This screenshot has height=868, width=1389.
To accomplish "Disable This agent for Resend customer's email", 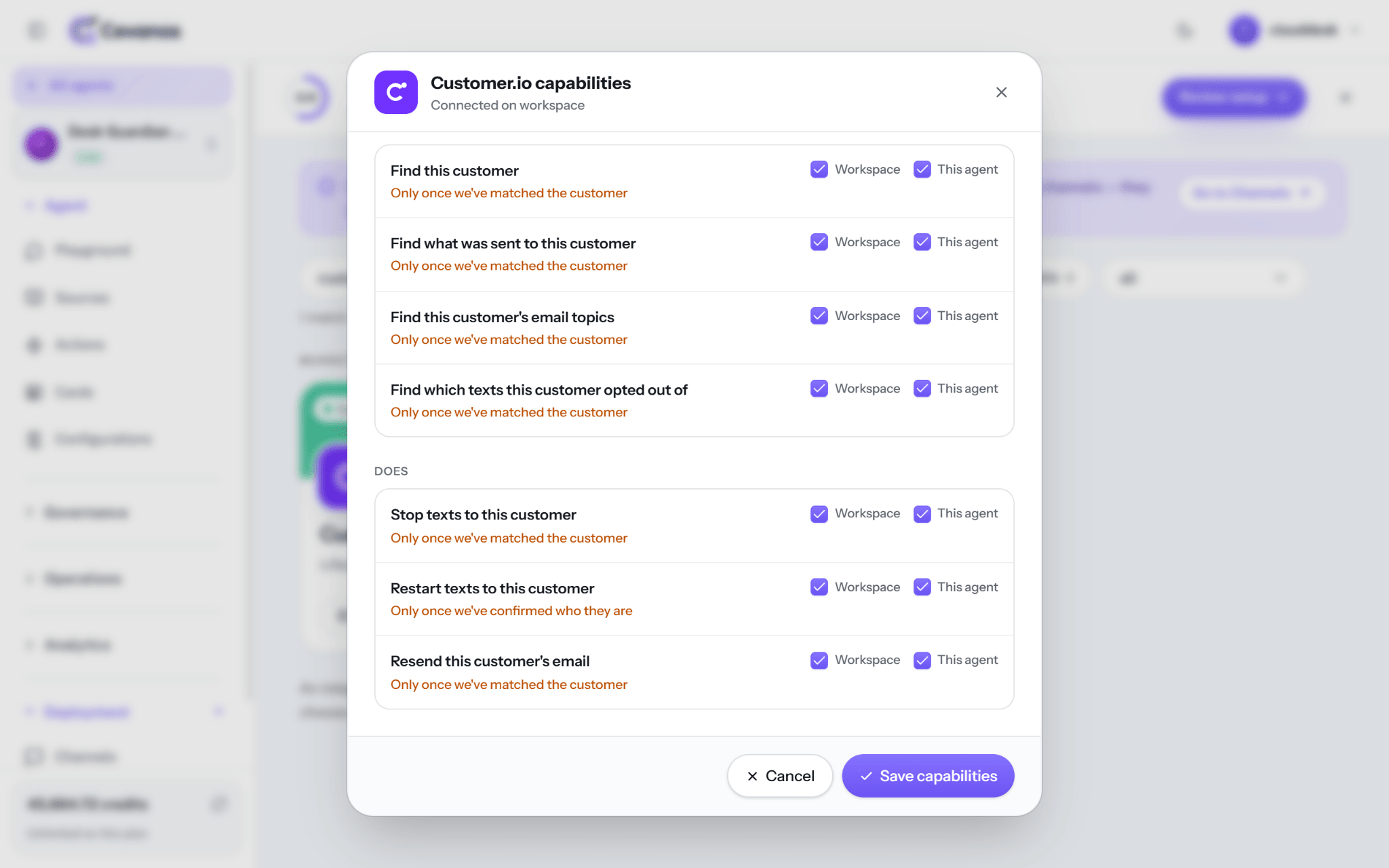I will tap(922, 660).
